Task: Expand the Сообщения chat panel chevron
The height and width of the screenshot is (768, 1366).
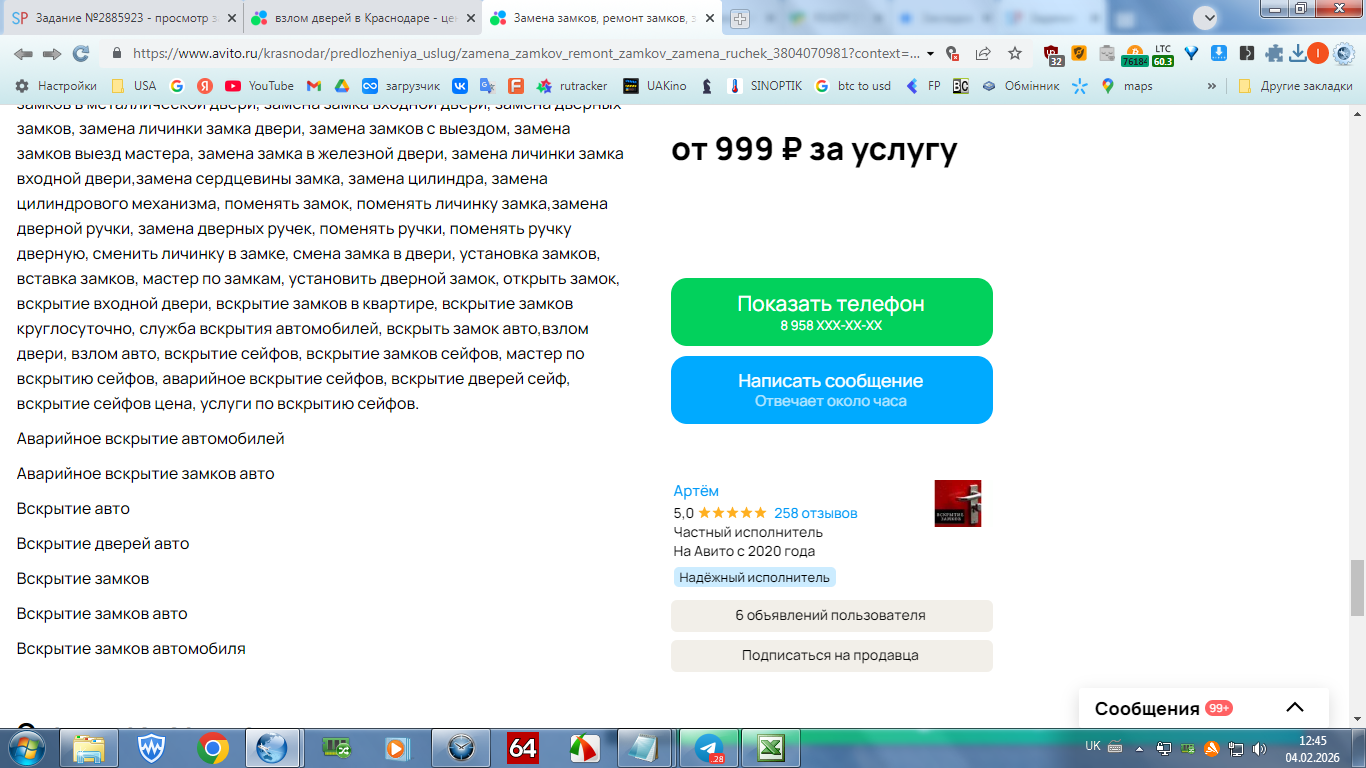Action: (x=1295, y=707)
